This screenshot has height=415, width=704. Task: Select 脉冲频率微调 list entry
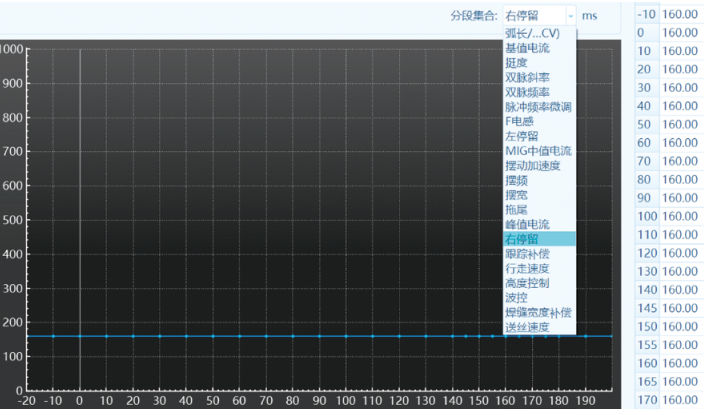tap(537, 107)
